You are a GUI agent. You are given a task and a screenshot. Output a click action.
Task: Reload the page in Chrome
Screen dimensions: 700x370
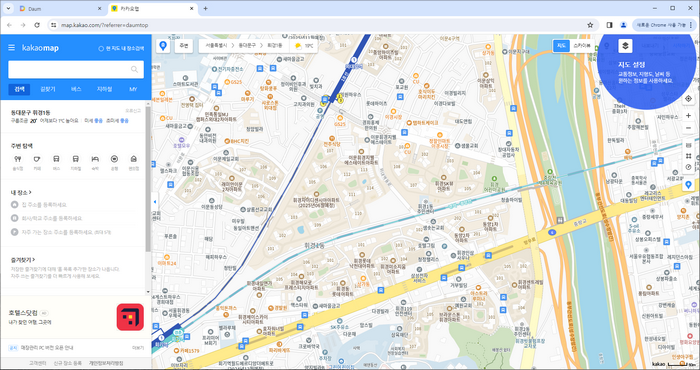click(37, 25)
